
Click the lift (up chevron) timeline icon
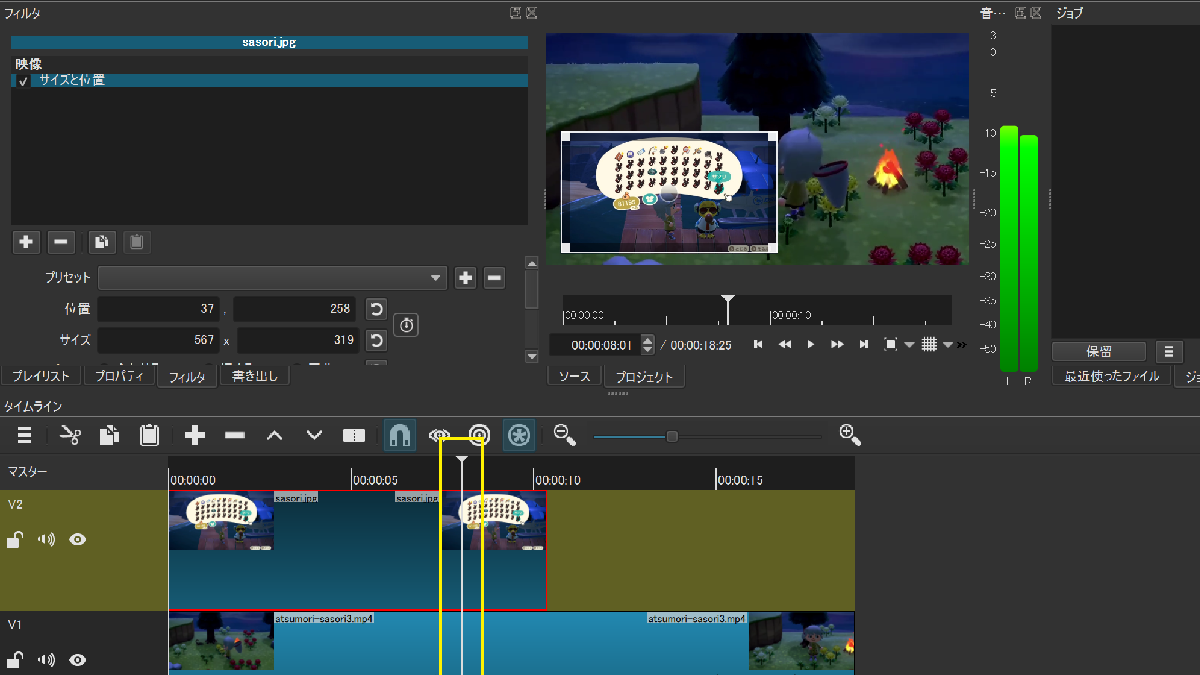coord(275,435)
